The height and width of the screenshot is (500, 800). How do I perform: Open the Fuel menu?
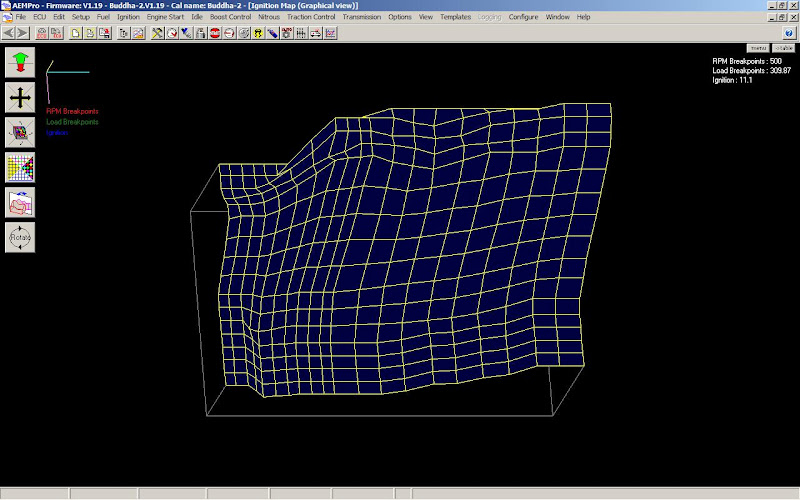(103, 17)
